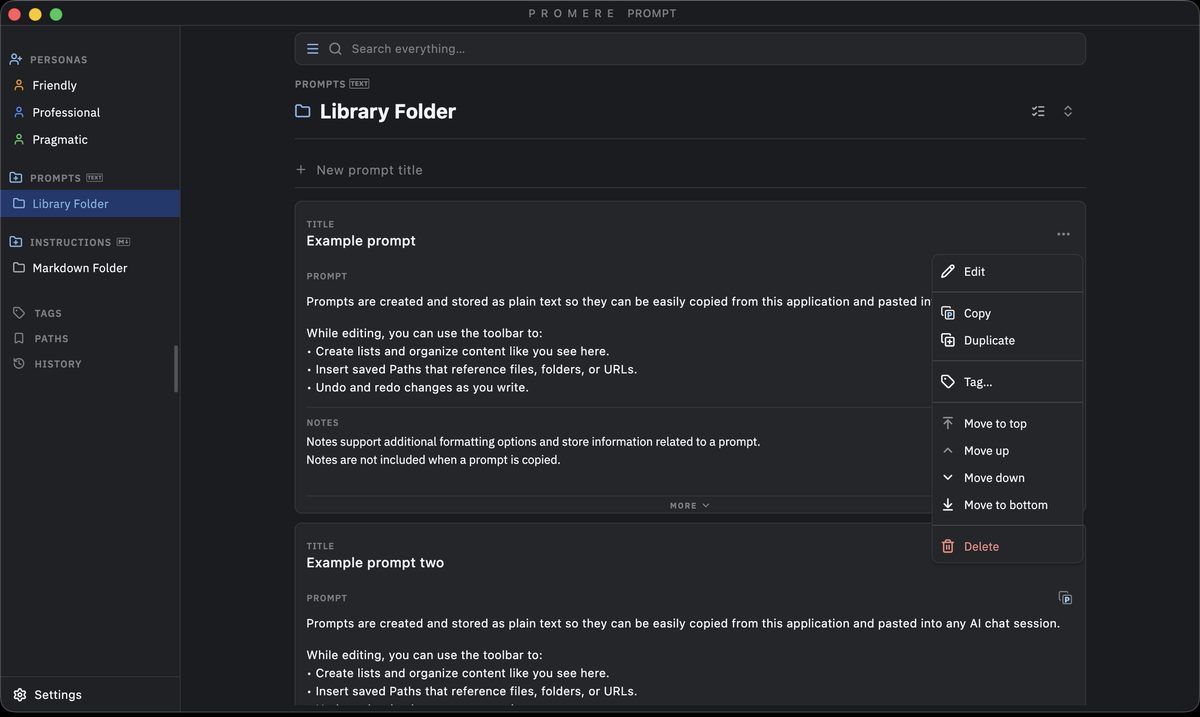Open Library Folder in the sidebar

(90, 204)
